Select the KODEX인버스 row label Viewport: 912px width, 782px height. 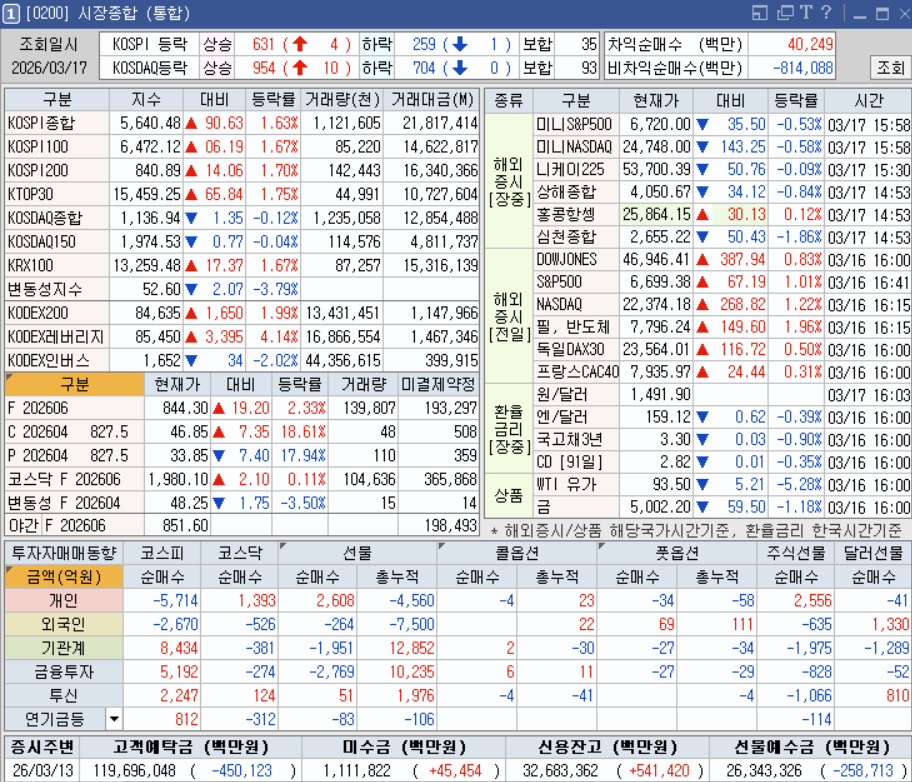pos(57,360)
